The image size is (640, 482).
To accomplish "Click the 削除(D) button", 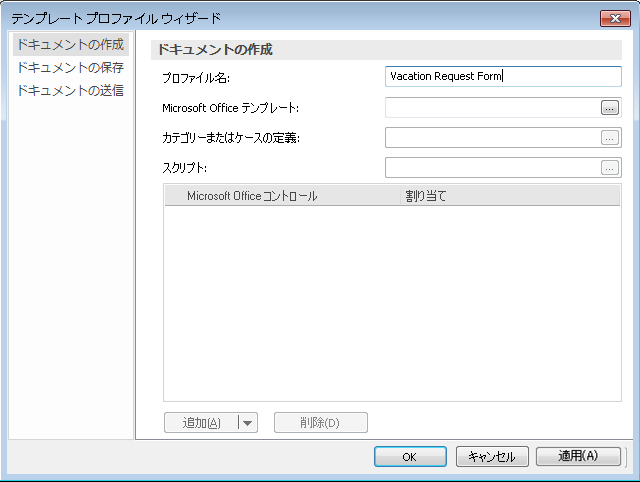I will [320, 423].
